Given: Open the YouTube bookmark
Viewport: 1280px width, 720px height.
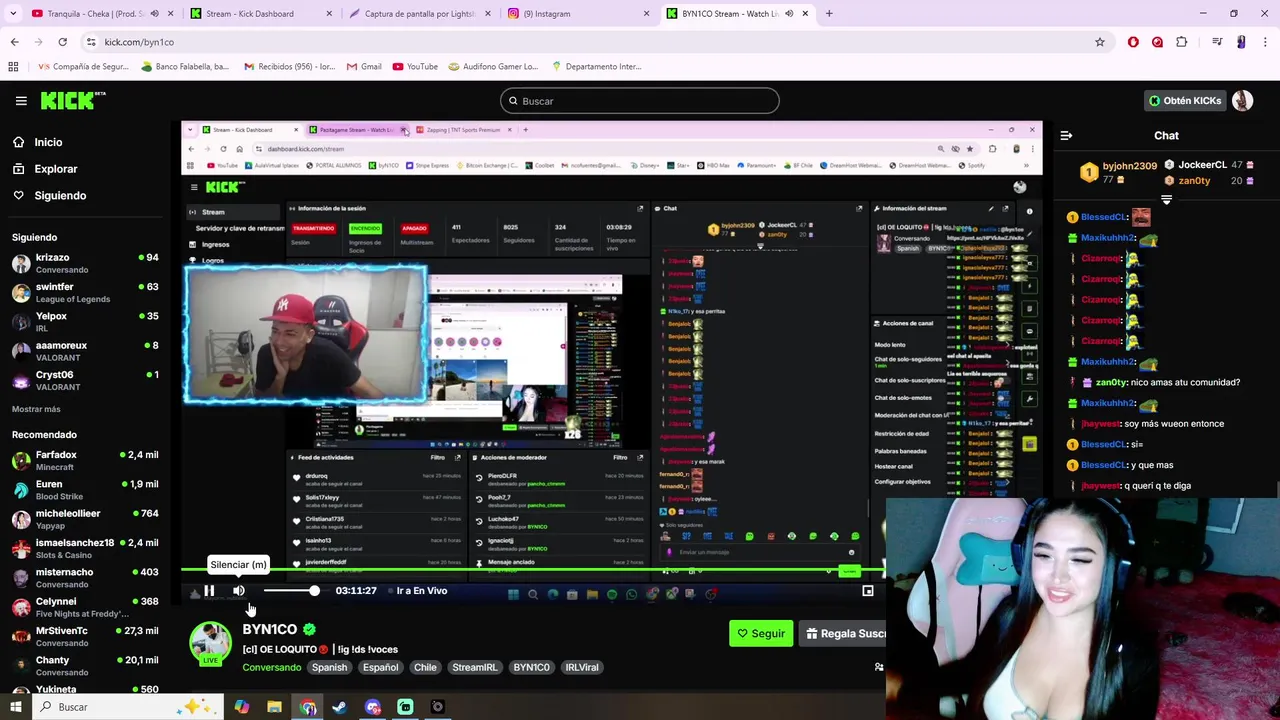Looking at the screenshot, I should pos(415,67).
